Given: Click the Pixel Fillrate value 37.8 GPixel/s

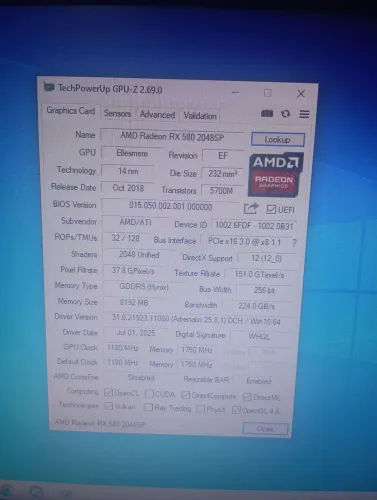Looking at the screenshot, I should tap(133, 271).
